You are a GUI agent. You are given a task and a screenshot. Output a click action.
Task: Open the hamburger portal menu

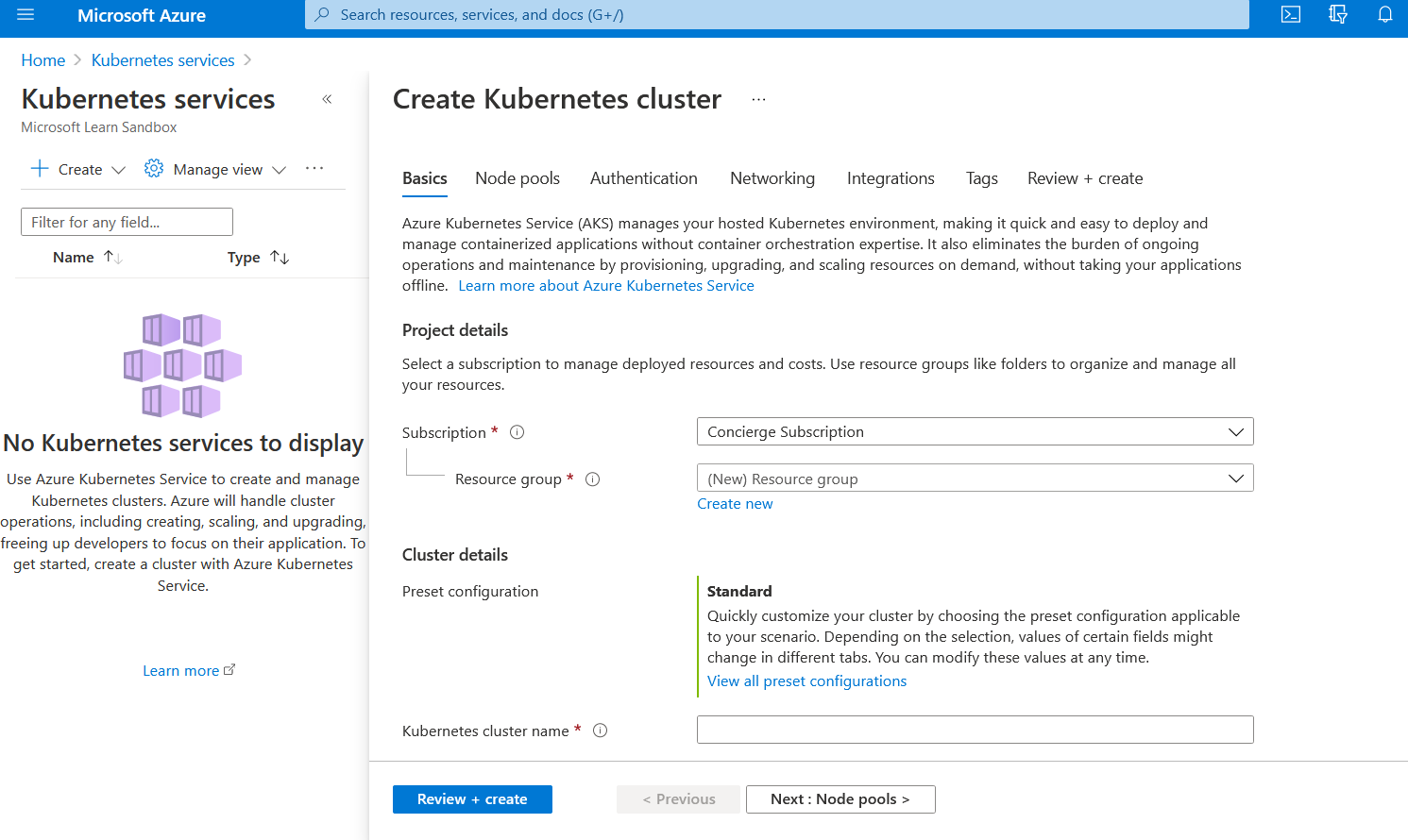coord(25,15)
